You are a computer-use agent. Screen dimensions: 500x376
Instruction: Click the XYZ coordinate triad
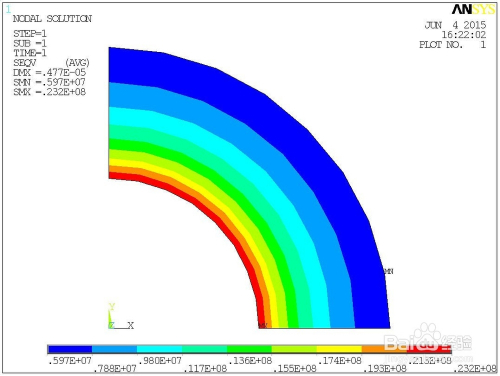[x=121, y=316]
